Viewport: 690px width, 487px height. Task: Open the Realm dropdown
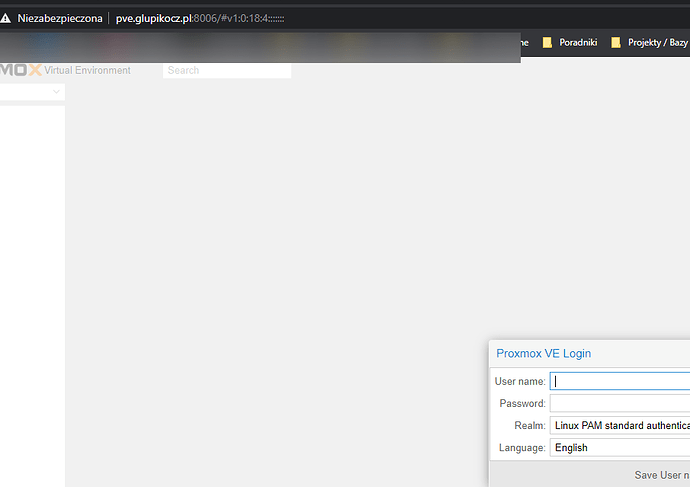coord(620,426)
